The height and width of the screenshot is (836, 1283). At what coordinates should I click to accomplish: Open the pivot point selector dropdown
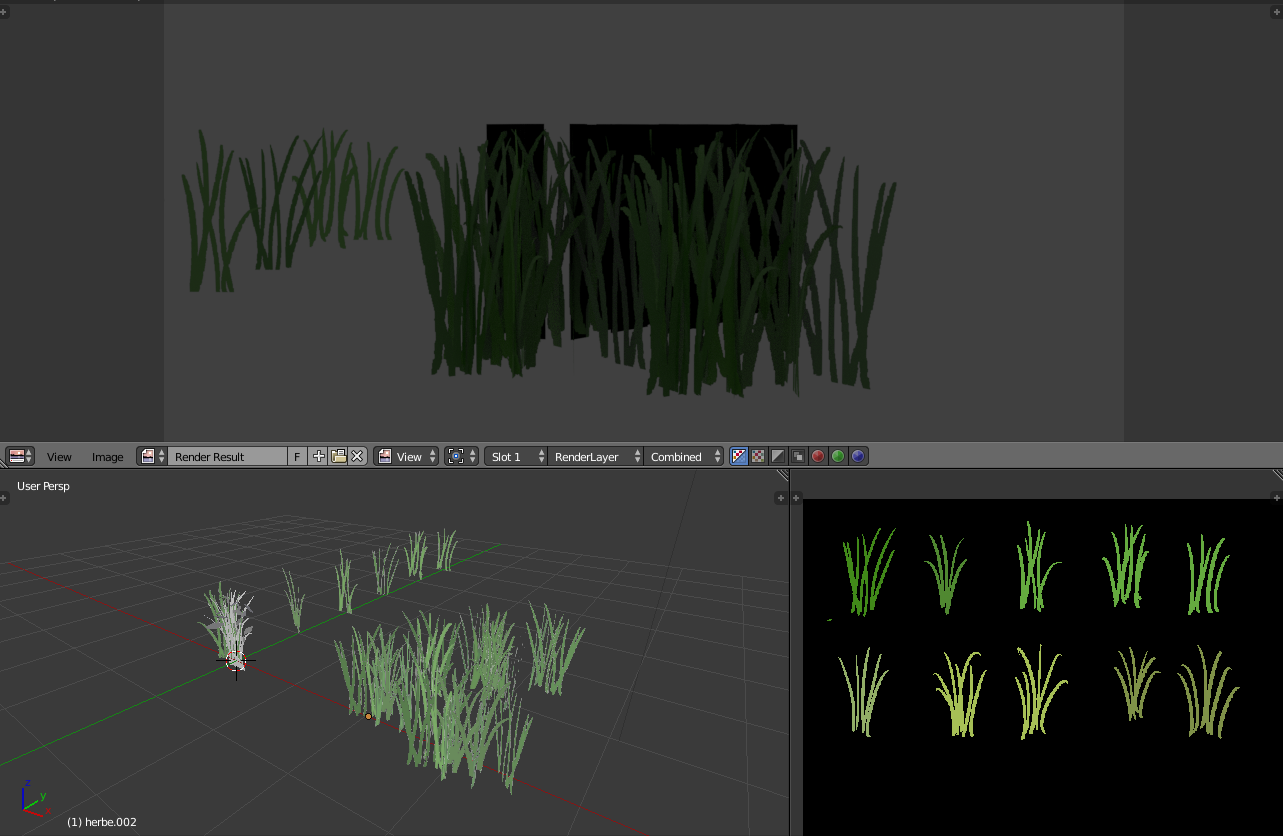(x=462, y=456)
